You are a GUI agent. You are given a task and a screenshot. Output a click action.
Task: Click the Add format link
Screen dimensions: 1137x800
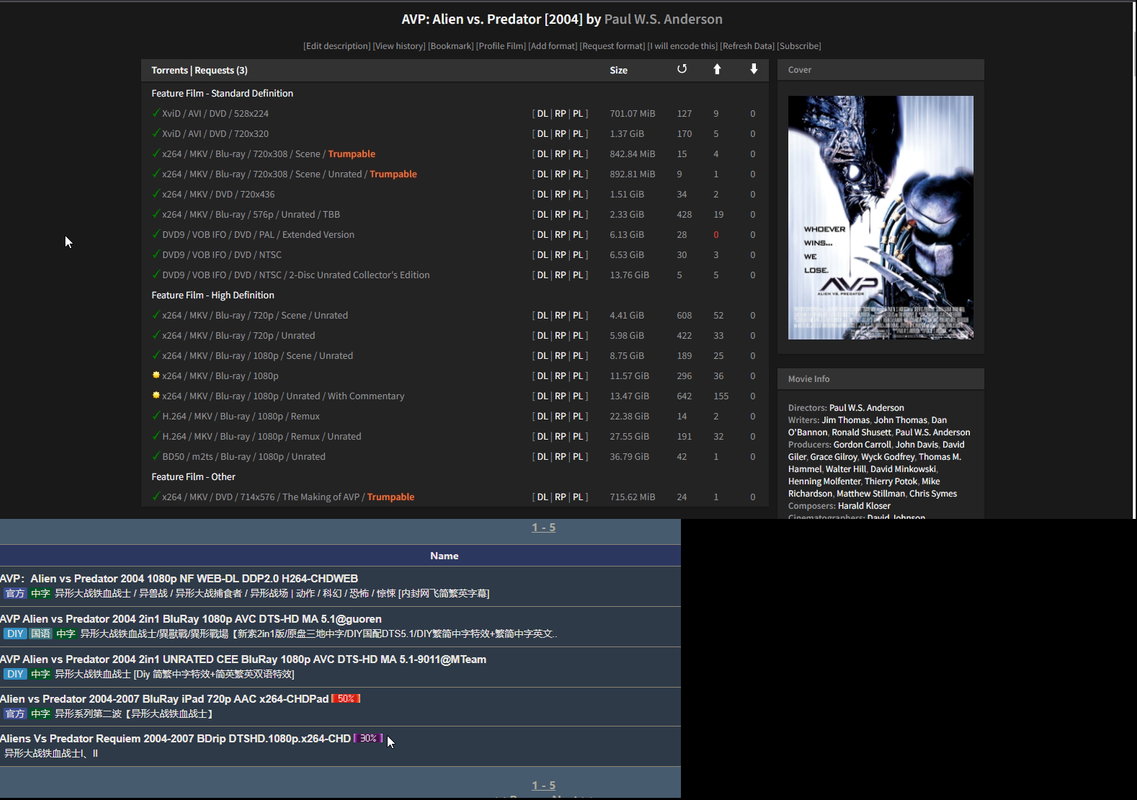[x=553, y=46]
